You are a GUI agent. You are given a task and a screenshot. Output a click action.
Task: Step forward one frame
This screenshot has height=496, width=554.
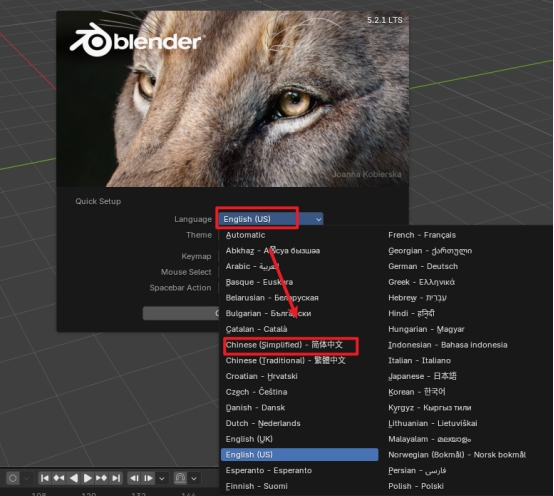[x=148, y=478]
